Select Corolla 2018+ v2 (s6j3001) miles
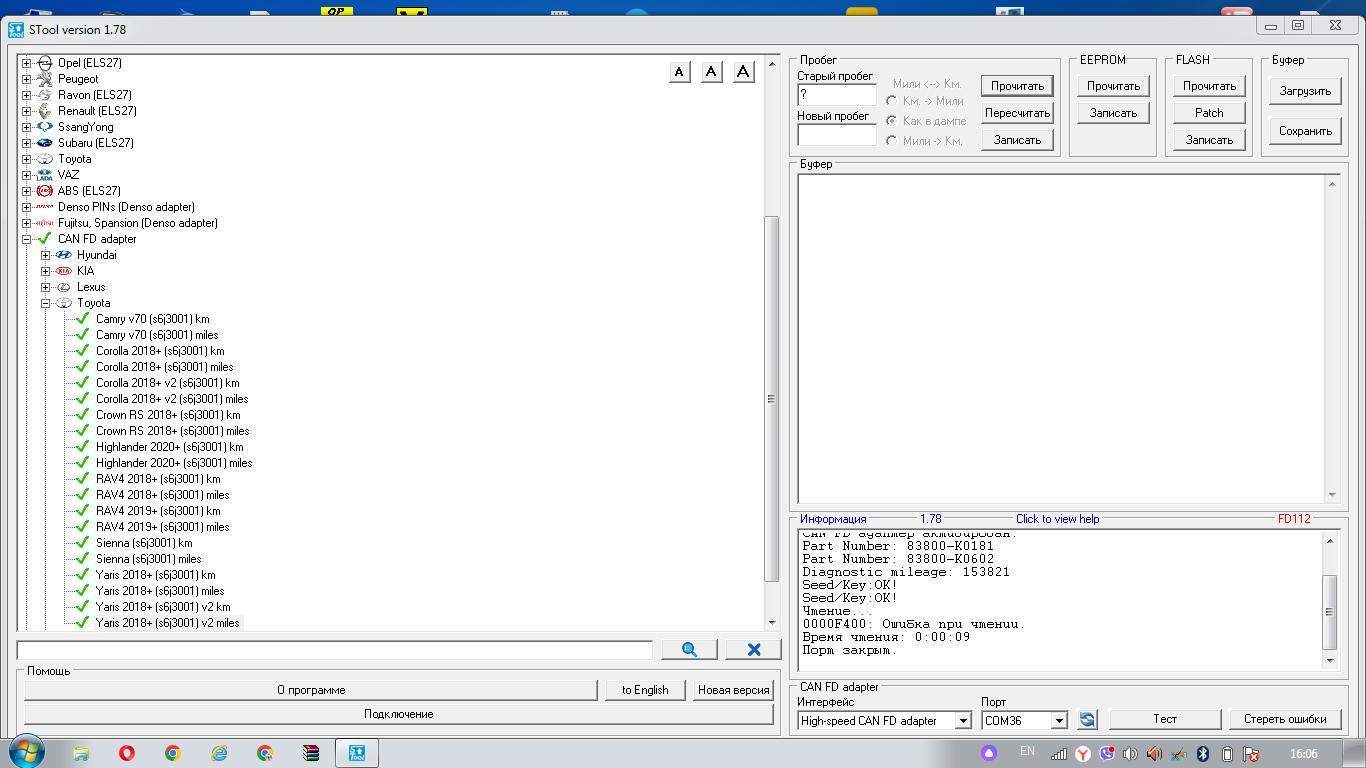1366x768 pixels. pyautogui.click(x=172, y=399)
